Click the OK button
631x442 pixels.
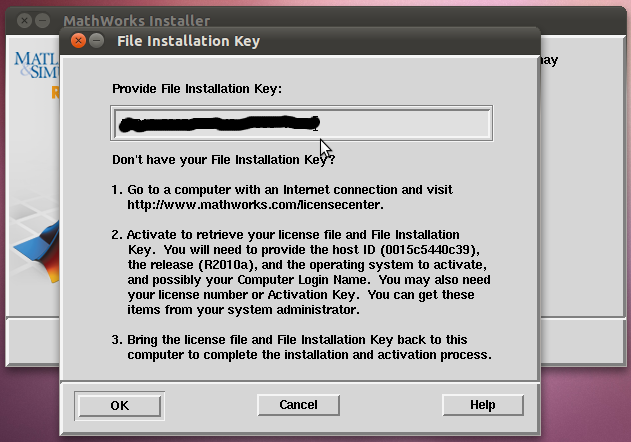click(120, 406)
